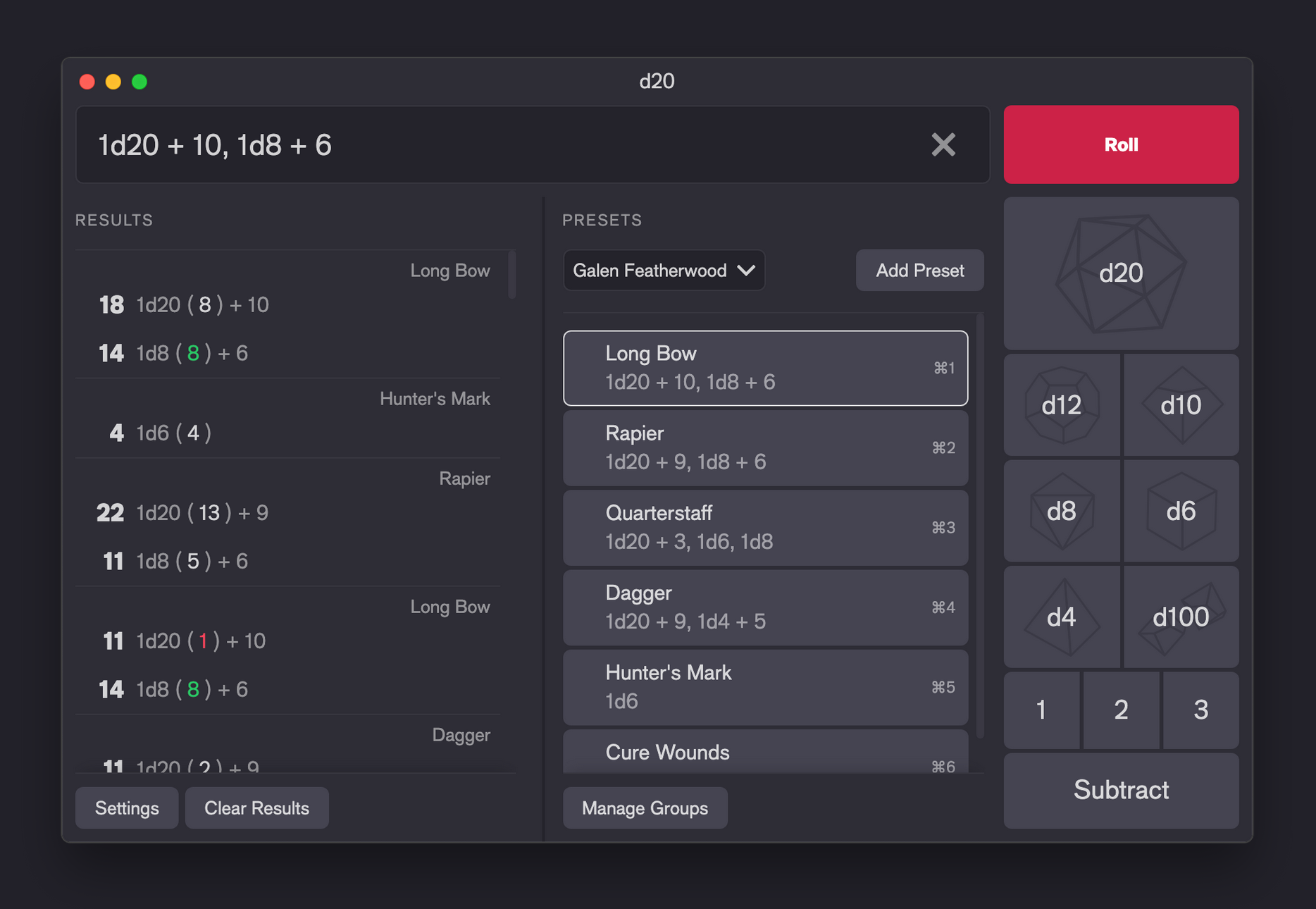Select the d100 percentile die
Screen dimensions: 1316x909
pos(1181,617)
